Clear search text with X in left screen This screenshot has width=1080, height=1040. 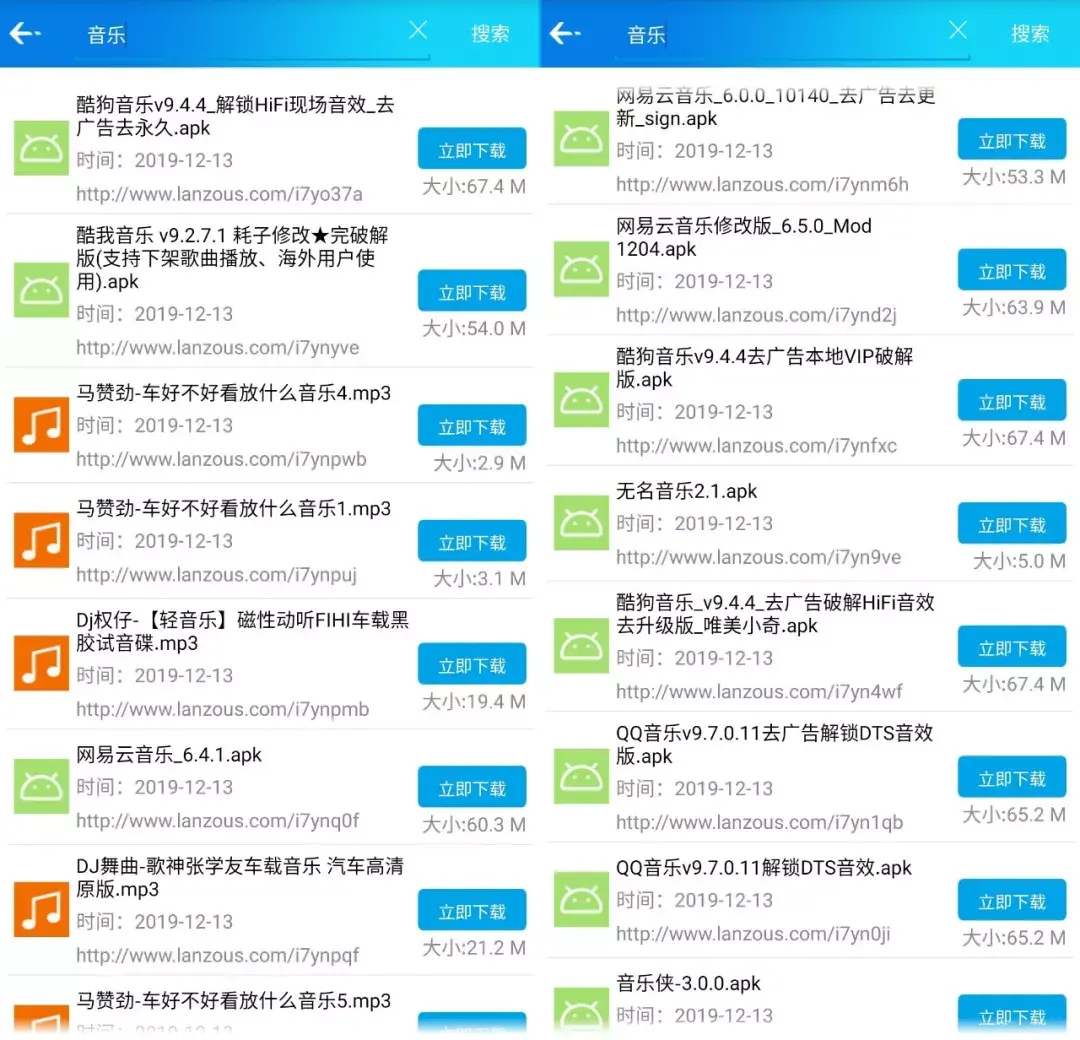[417, 30]
